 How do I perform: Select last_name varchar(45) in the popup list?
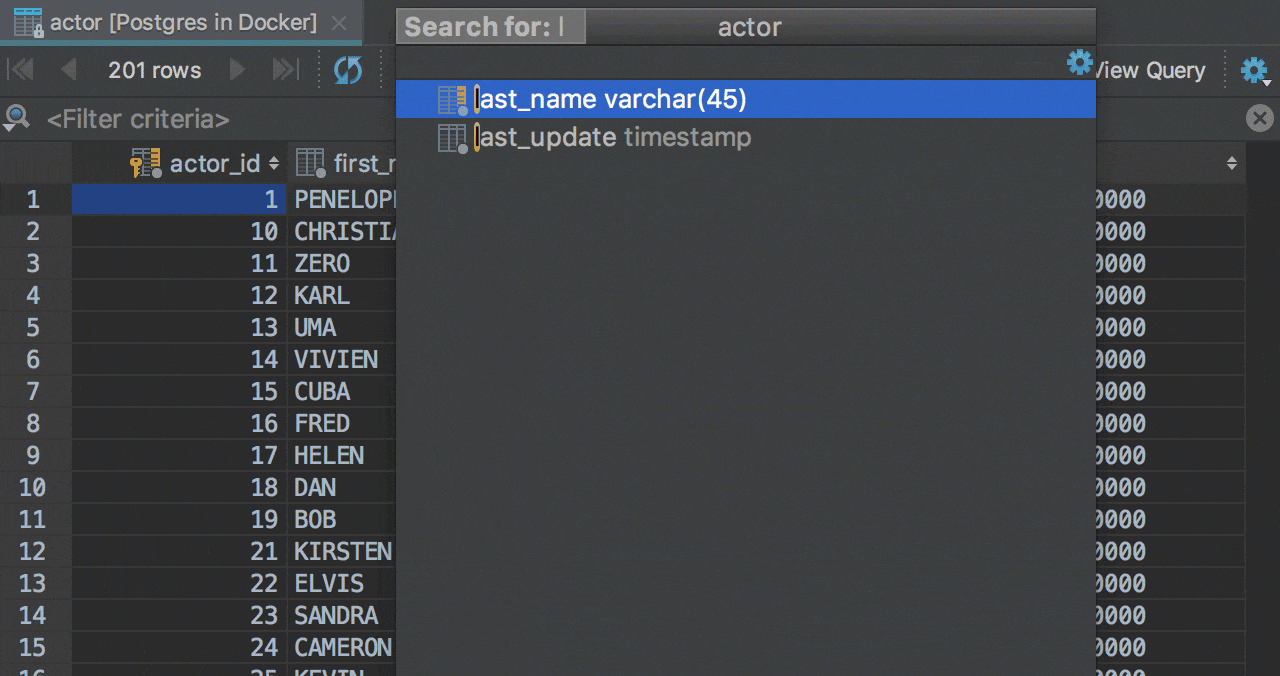[x=613, y=99]
